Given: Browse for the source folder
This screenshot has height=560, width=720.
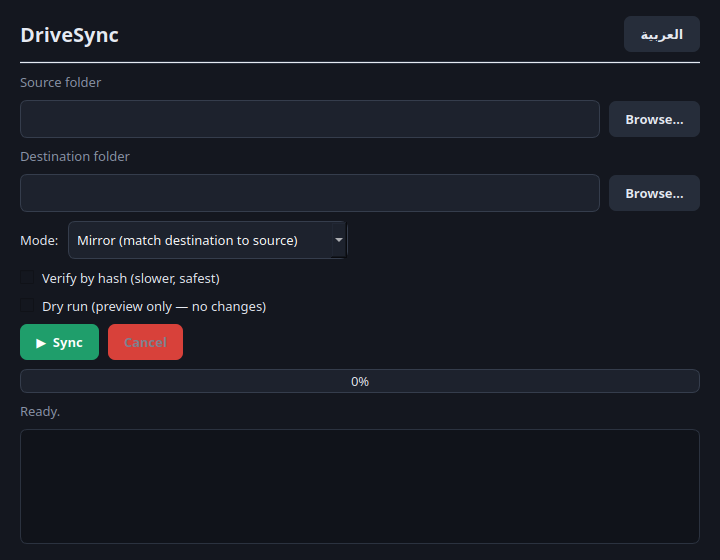Looking at the screenshot, I should click(x=654, y=119).
